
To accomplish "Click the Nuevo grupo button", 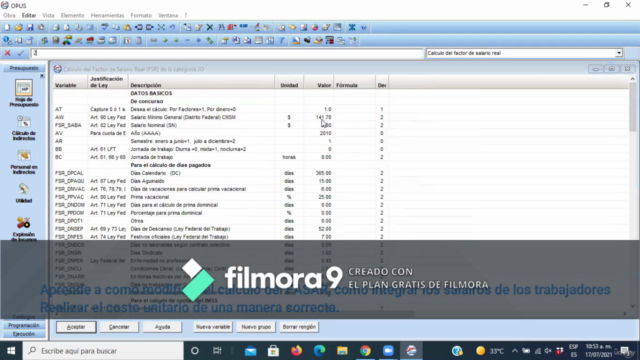I will [x=256, y=327].
